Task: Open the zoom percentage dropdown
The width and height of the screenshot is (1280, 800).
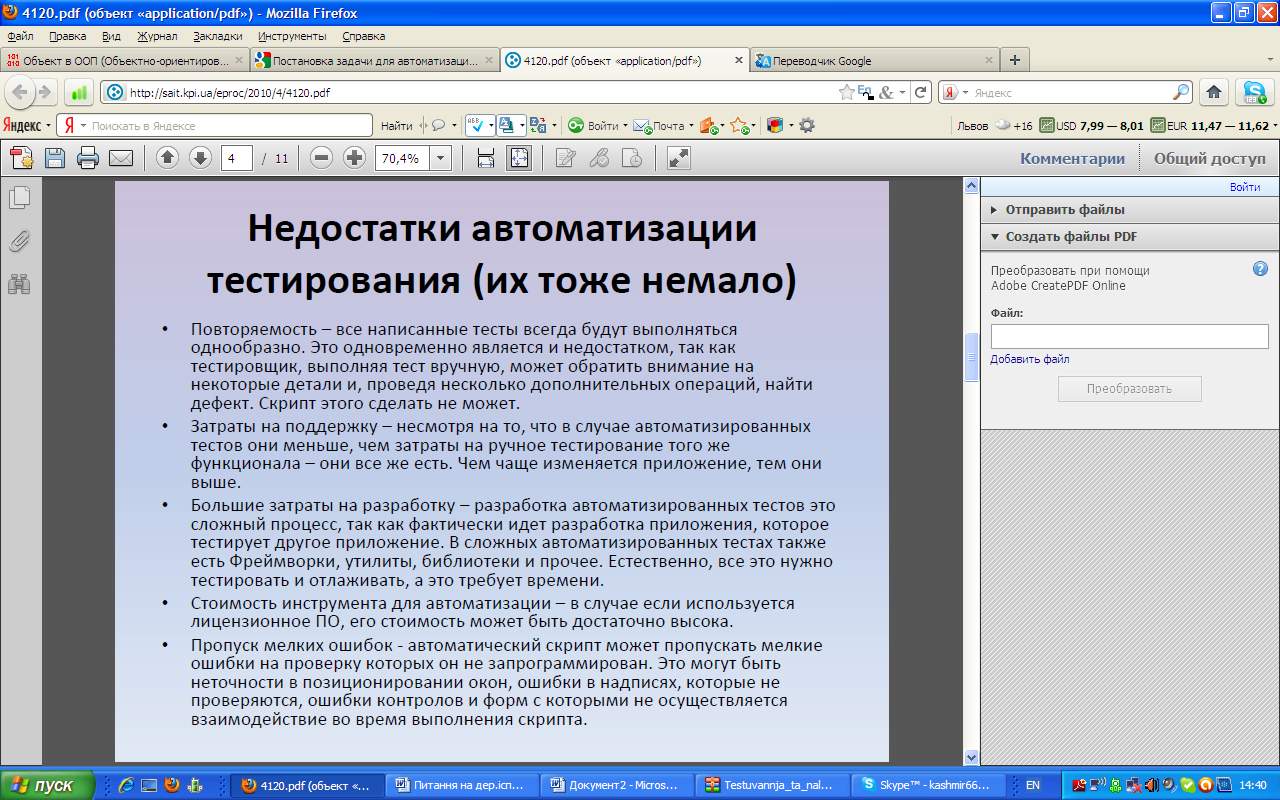Action: click(x=440, y=158)
